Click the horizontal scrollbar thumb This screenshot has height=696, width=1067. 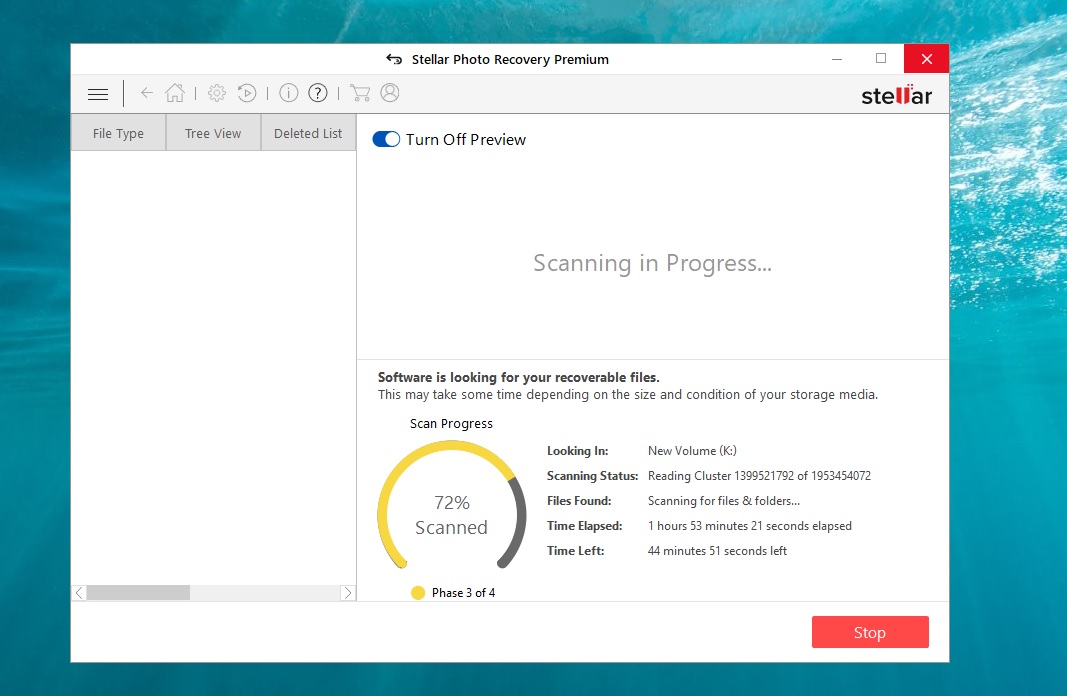coord(138,593)
